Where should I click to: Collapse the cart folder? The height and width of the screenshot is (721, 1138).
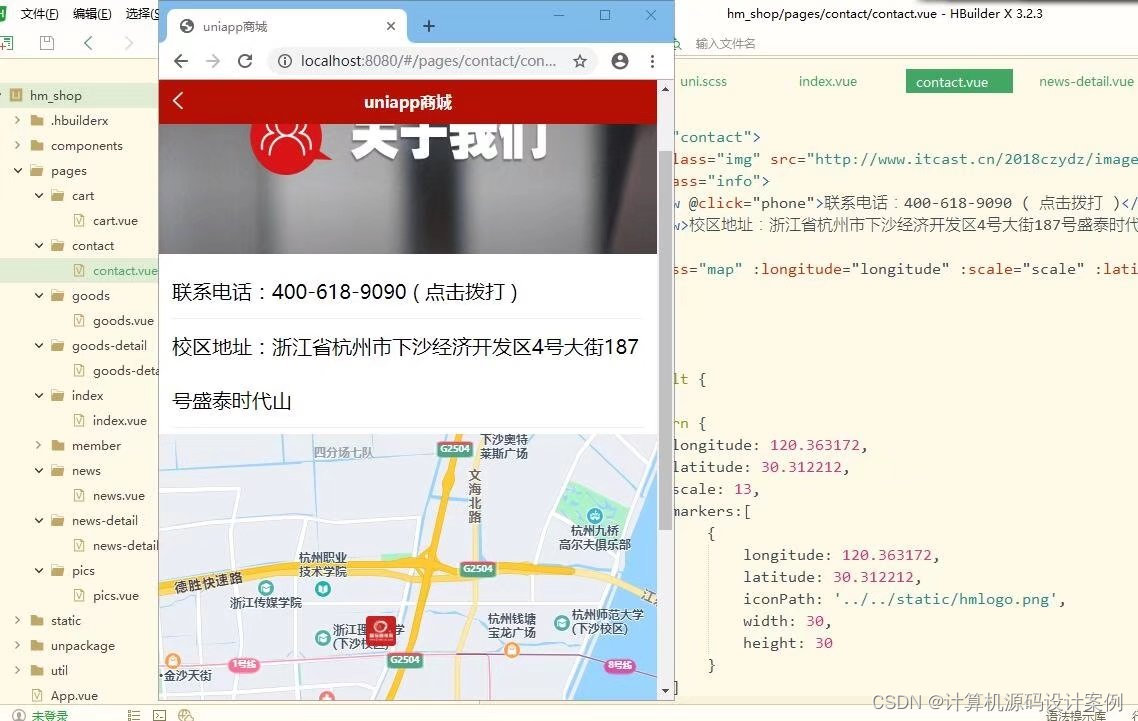coord(38,195)
